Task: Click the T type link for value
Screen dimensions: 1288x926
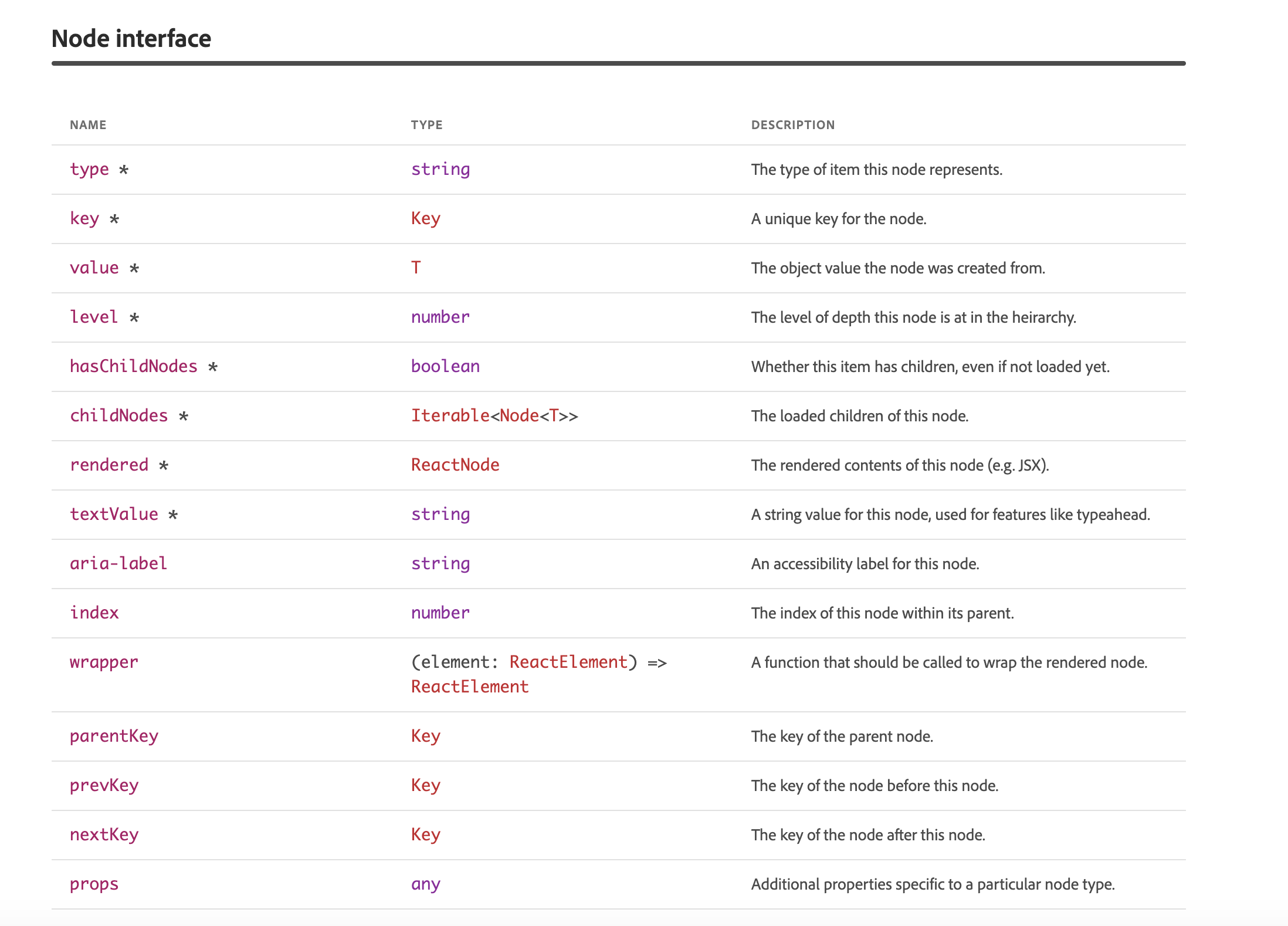Action: [416, 268]
